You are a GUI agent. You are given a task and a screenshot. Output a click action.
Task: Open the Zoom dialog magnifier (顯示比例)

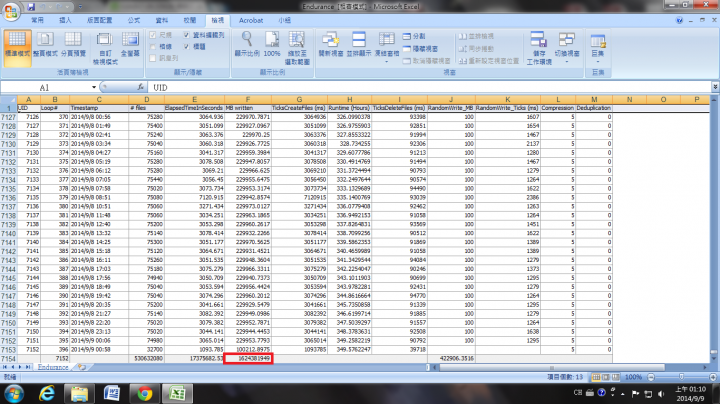coord(247,45)
